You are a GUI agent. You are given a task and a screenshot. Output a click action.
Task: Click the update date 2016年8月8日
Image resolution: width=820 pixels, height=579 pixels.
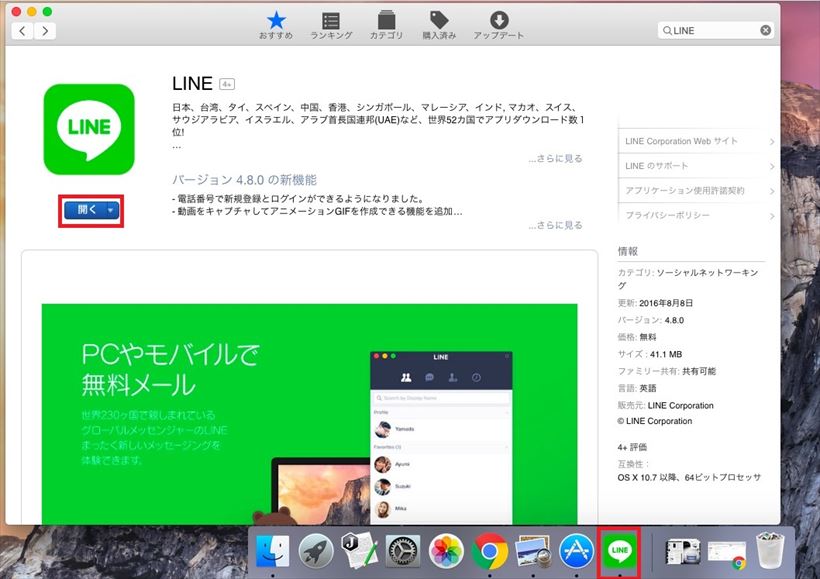pyautogui.click(x=666, y=303)
